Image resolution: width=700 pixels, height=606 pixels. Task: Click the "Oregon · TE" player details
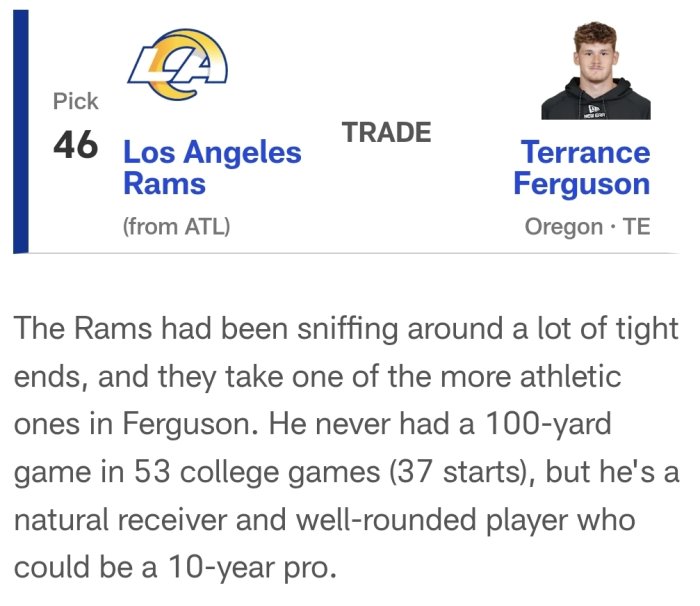(587, 226)
